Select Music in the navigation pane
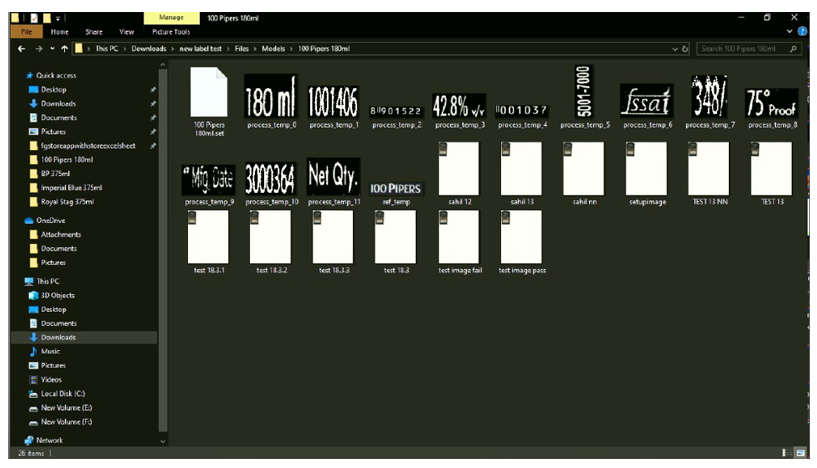The image size is (817, 468). (50, 351)
